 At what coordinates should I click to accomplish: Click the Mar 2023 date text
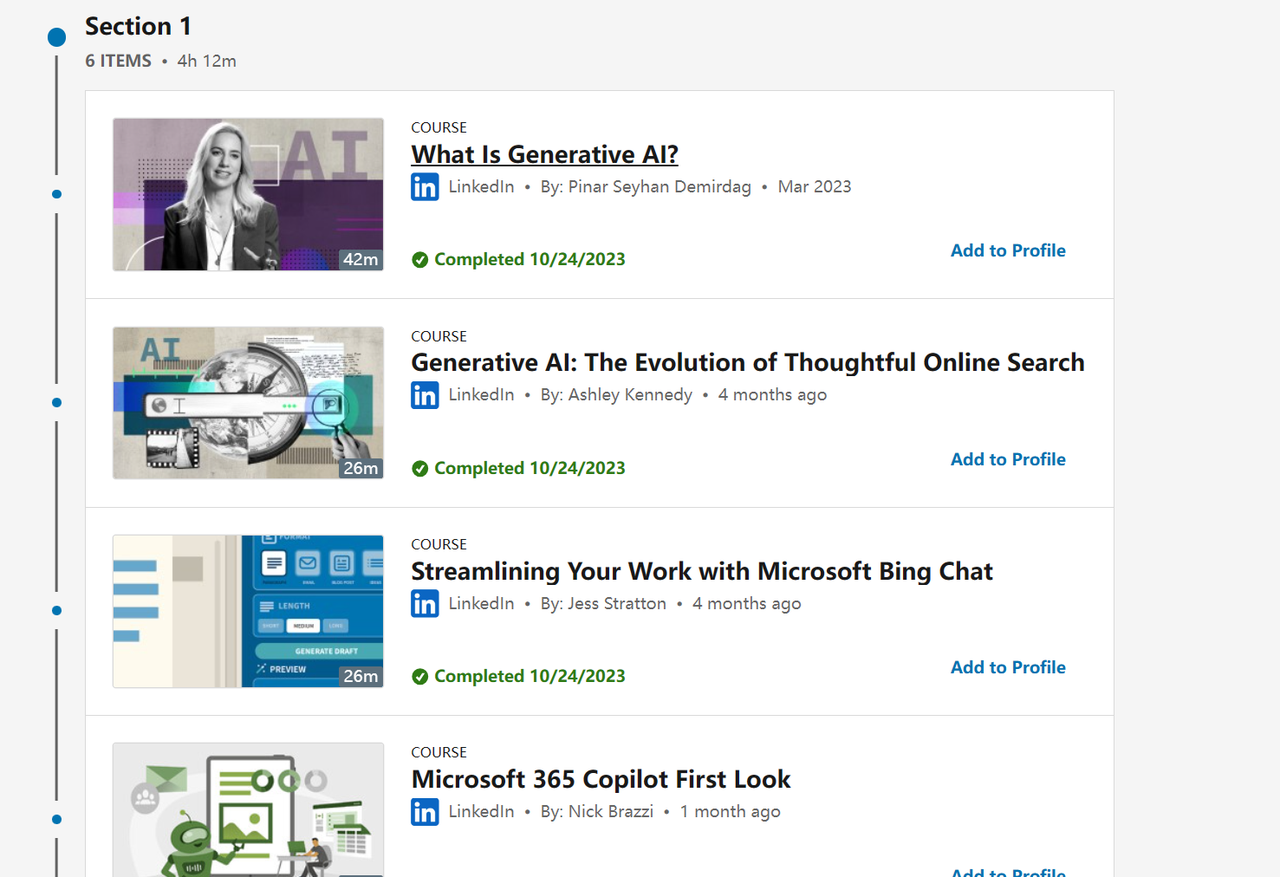click(x=815, y=187)
